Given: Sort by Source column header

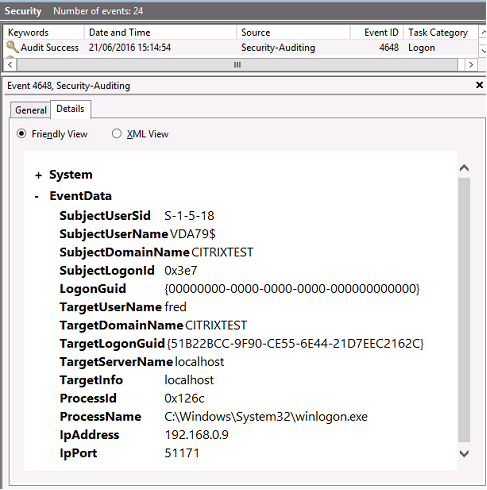Looking at the screenshot, I should click(x=293, y=33).
